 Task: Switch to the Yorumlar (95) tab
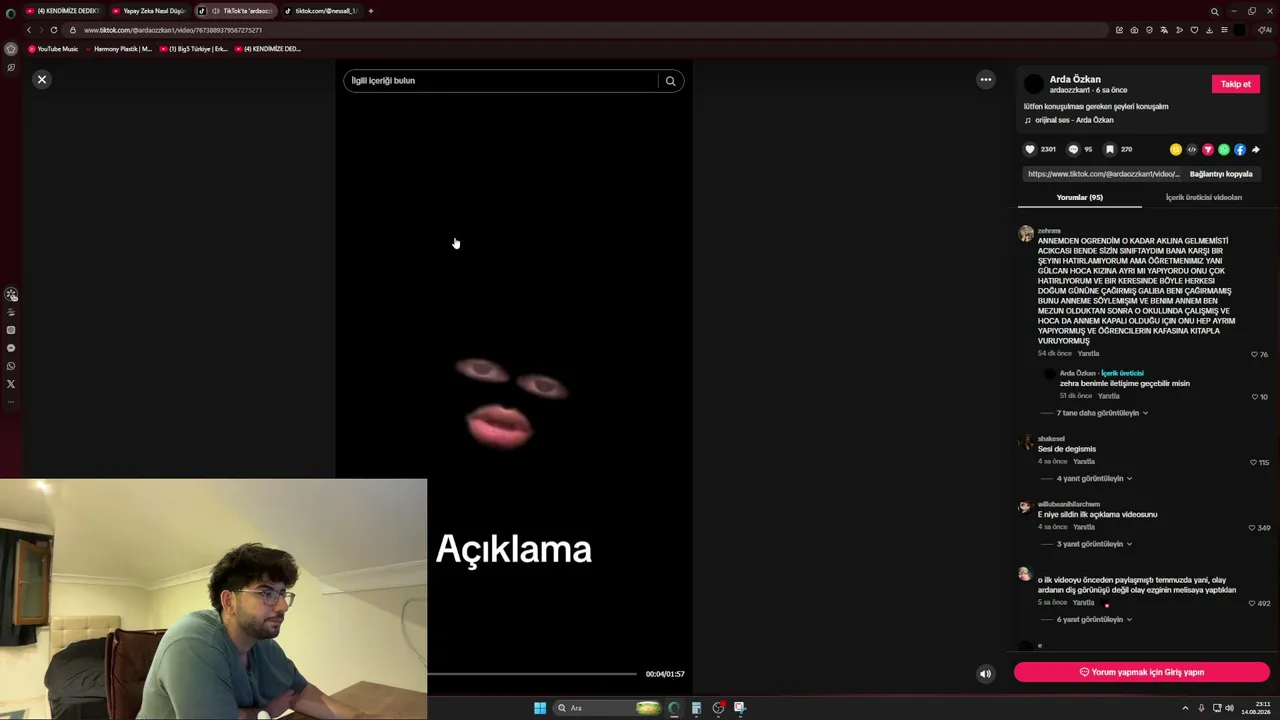[x=1080, y=198]
